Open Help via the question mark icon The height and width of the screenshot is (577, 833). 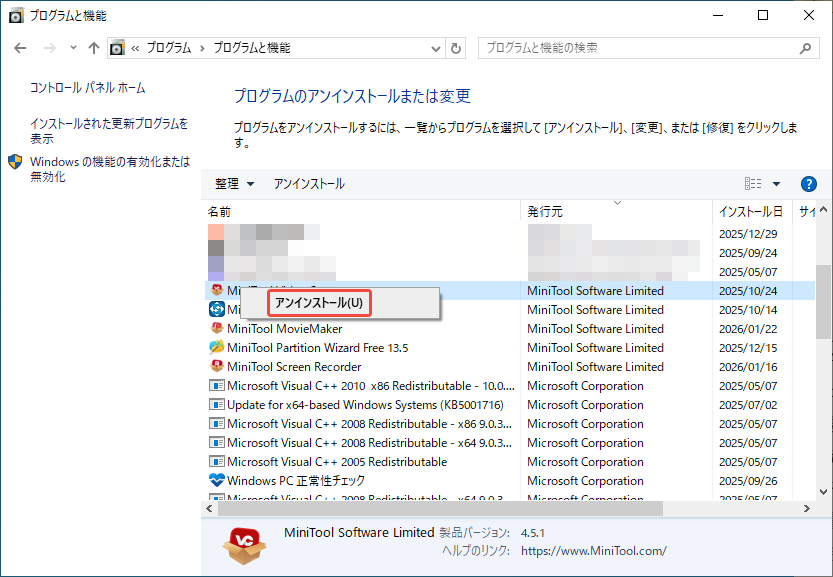coord(808,183)
